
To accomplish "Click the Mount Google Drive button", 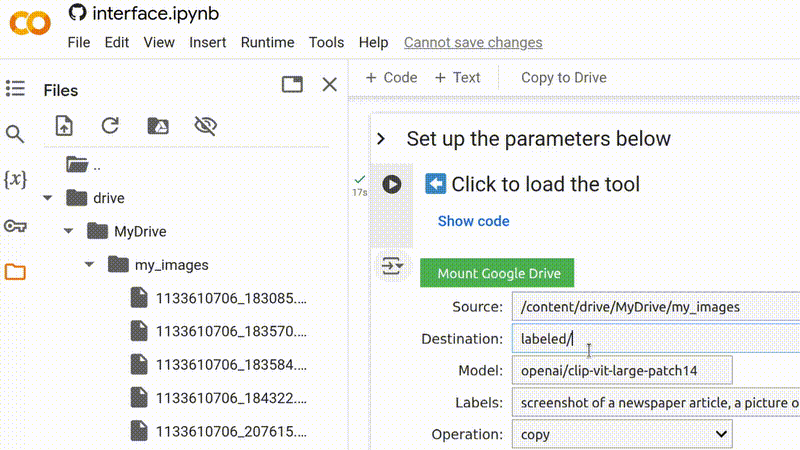I will pyautogui.click(x=497, y=273).
